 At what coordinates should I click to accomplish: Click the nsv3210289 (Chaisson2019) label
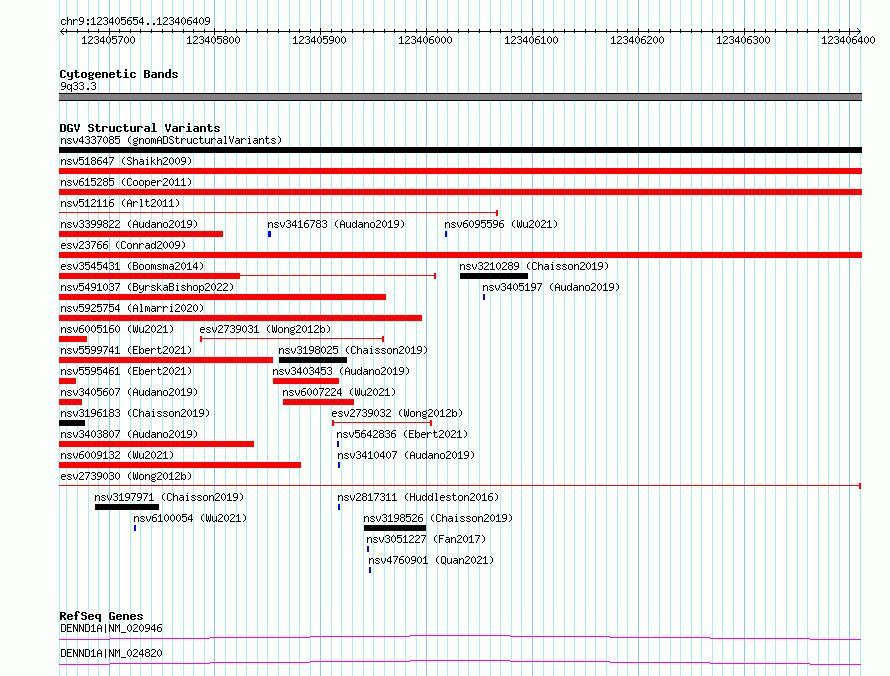click(534, 266)
